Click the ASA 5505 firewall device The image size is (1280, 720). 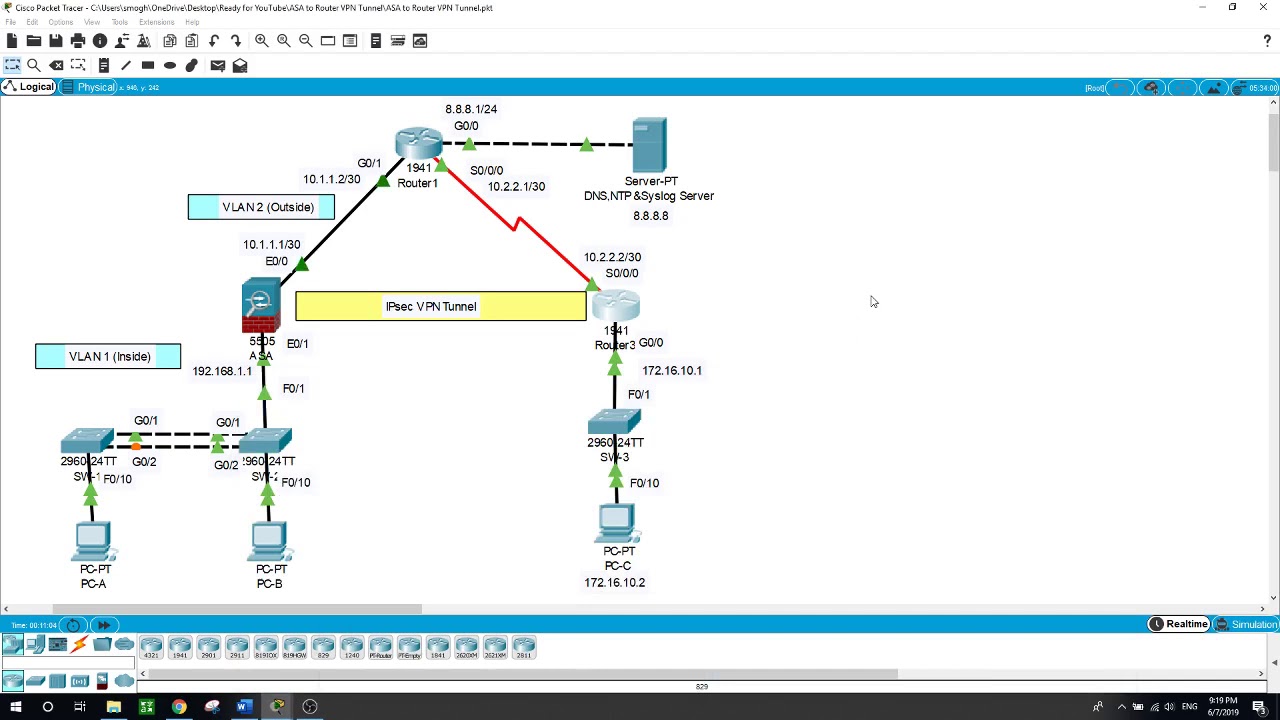click(261, 306)
